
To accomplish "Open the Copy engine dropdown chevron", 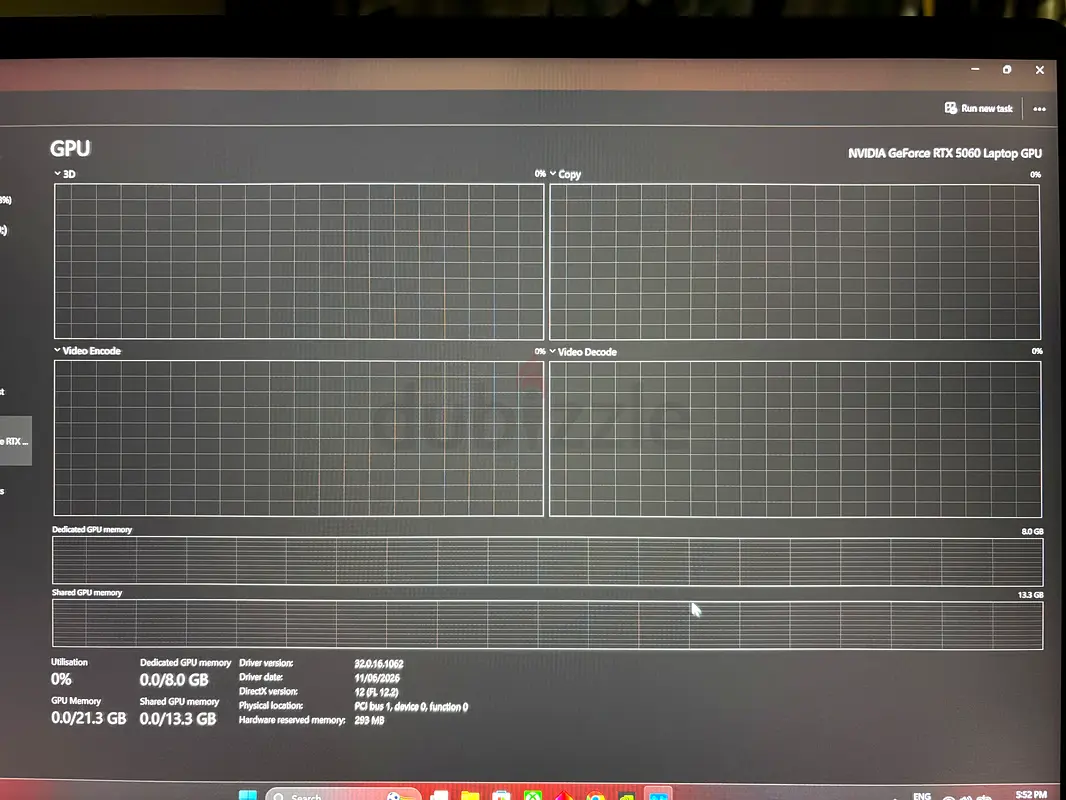I will point(553,173).
